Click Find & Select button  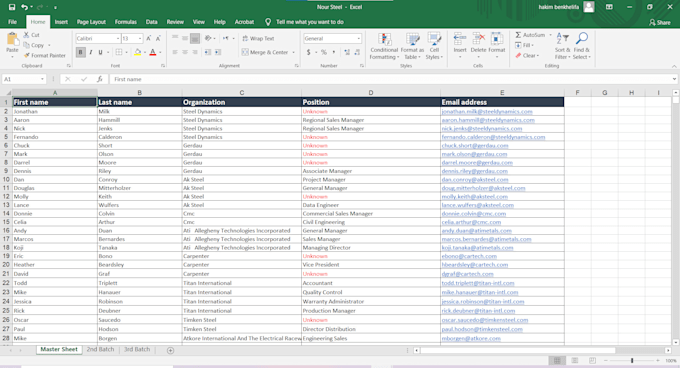click(581, 46)
